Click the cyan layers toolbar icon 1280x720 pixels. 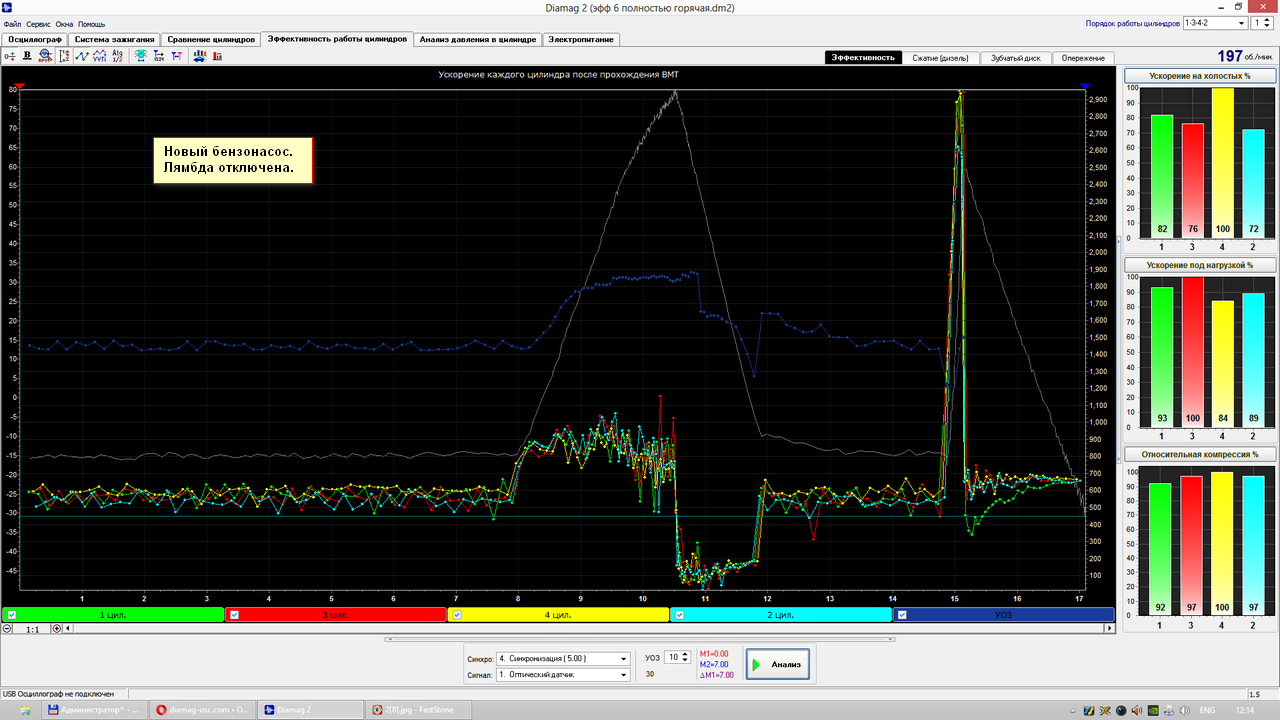(140, 56)
